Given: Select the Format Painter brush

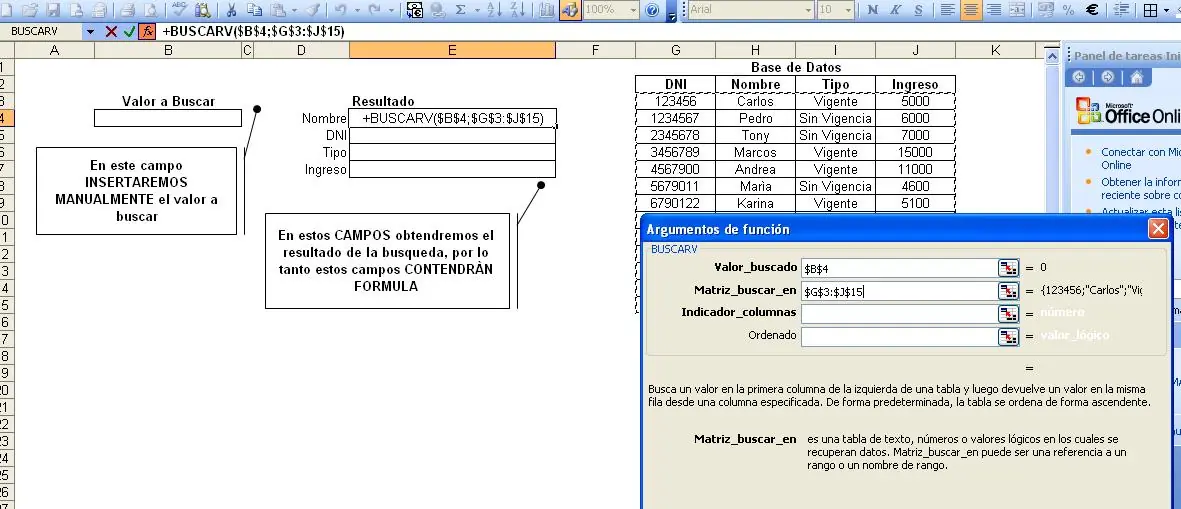Looking at the screenshot, I should [313, 10].
